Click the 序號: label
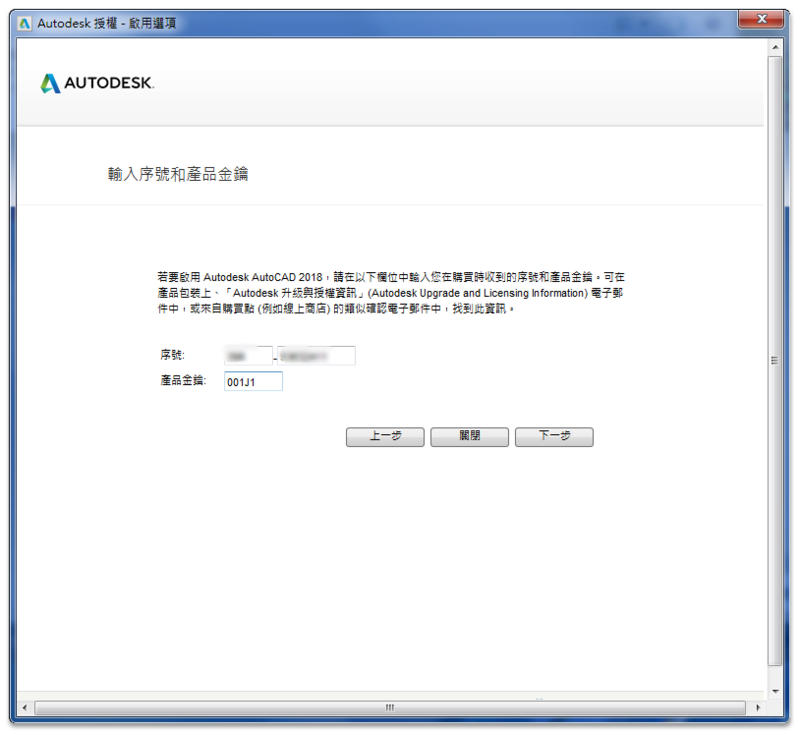This screenshot has width=800, height=733. click(172, 355)
